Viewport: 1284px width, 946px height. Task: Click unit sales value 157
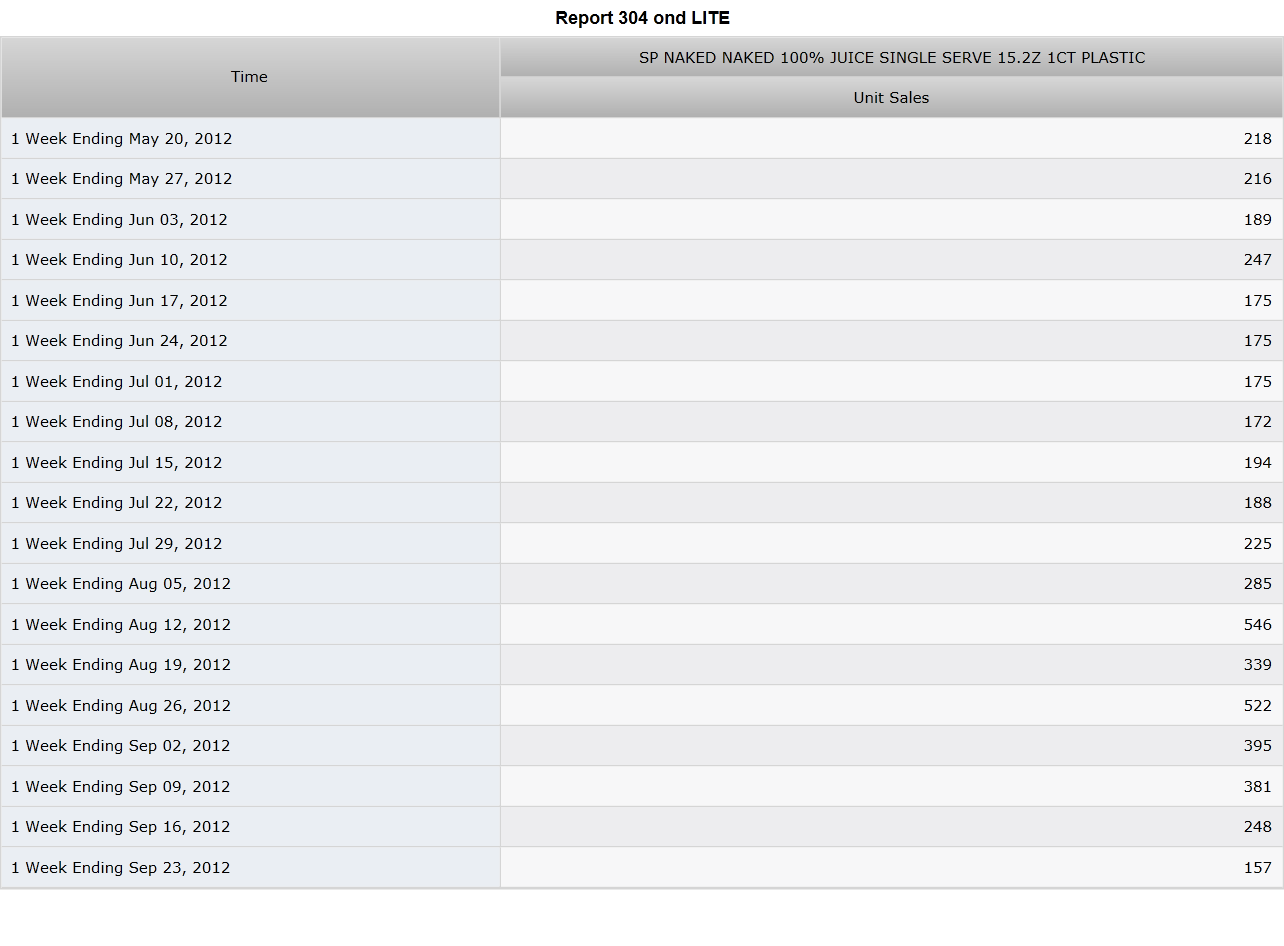(1258, 868)
